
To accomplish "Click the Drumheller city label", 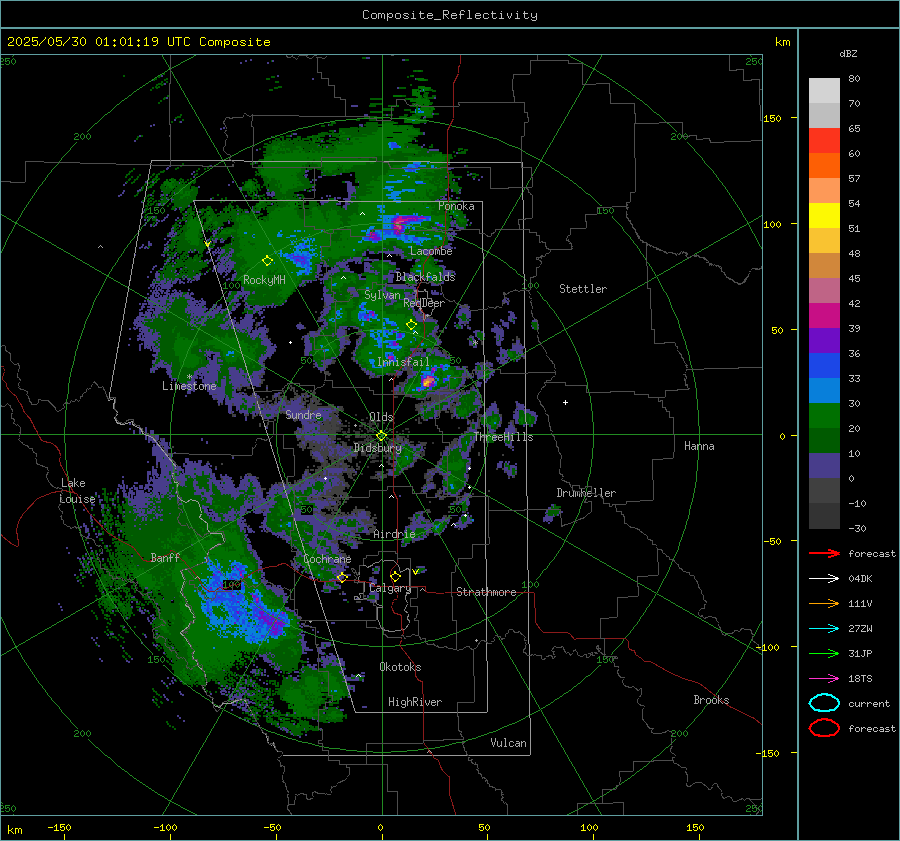I will (586, 493).
